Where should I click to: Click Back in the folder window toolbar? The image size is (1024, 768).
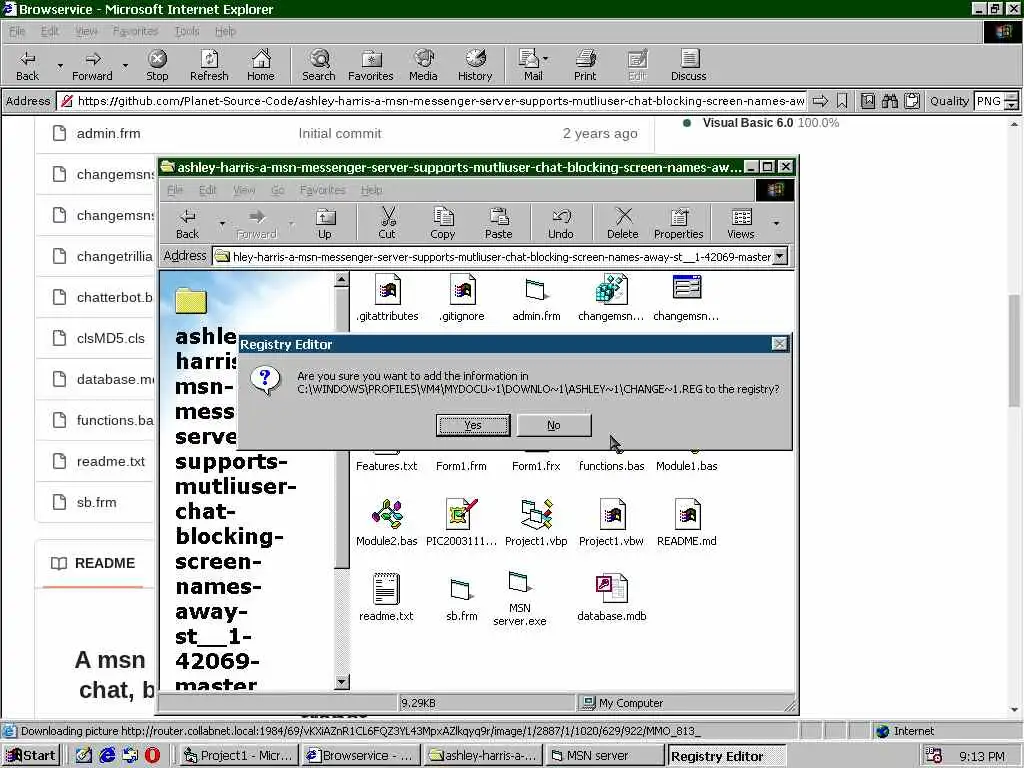(x=187, y=223)
